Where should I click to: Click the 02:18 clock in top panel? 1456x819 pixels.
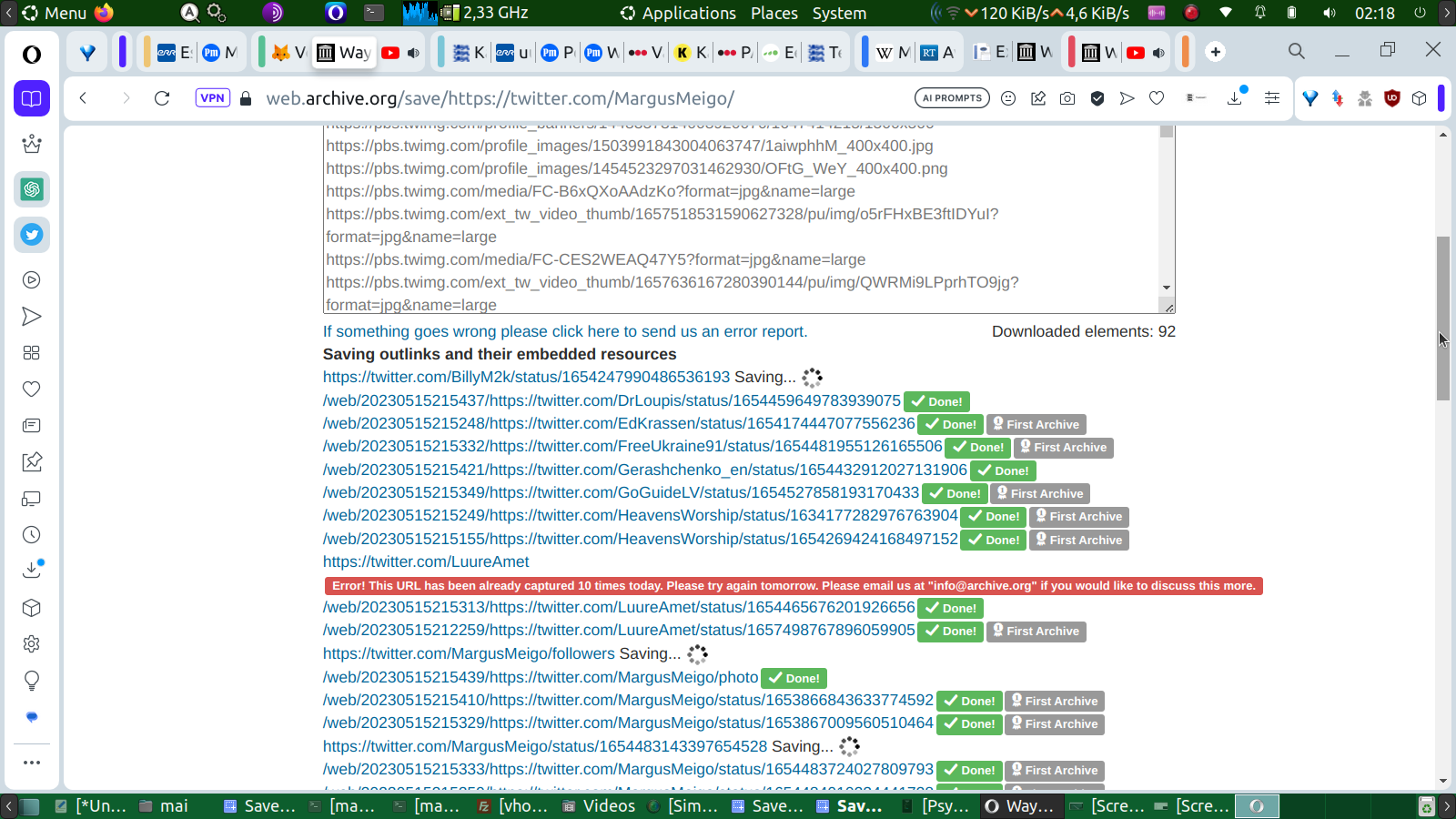click(x=1374, y=13)
